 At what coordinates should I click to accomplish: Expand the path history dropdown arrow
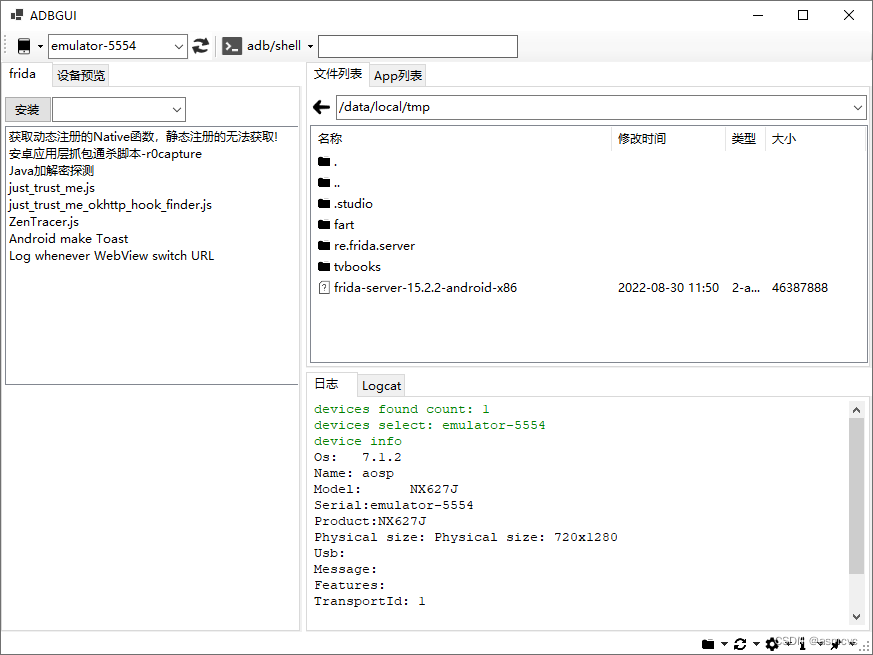857,107
